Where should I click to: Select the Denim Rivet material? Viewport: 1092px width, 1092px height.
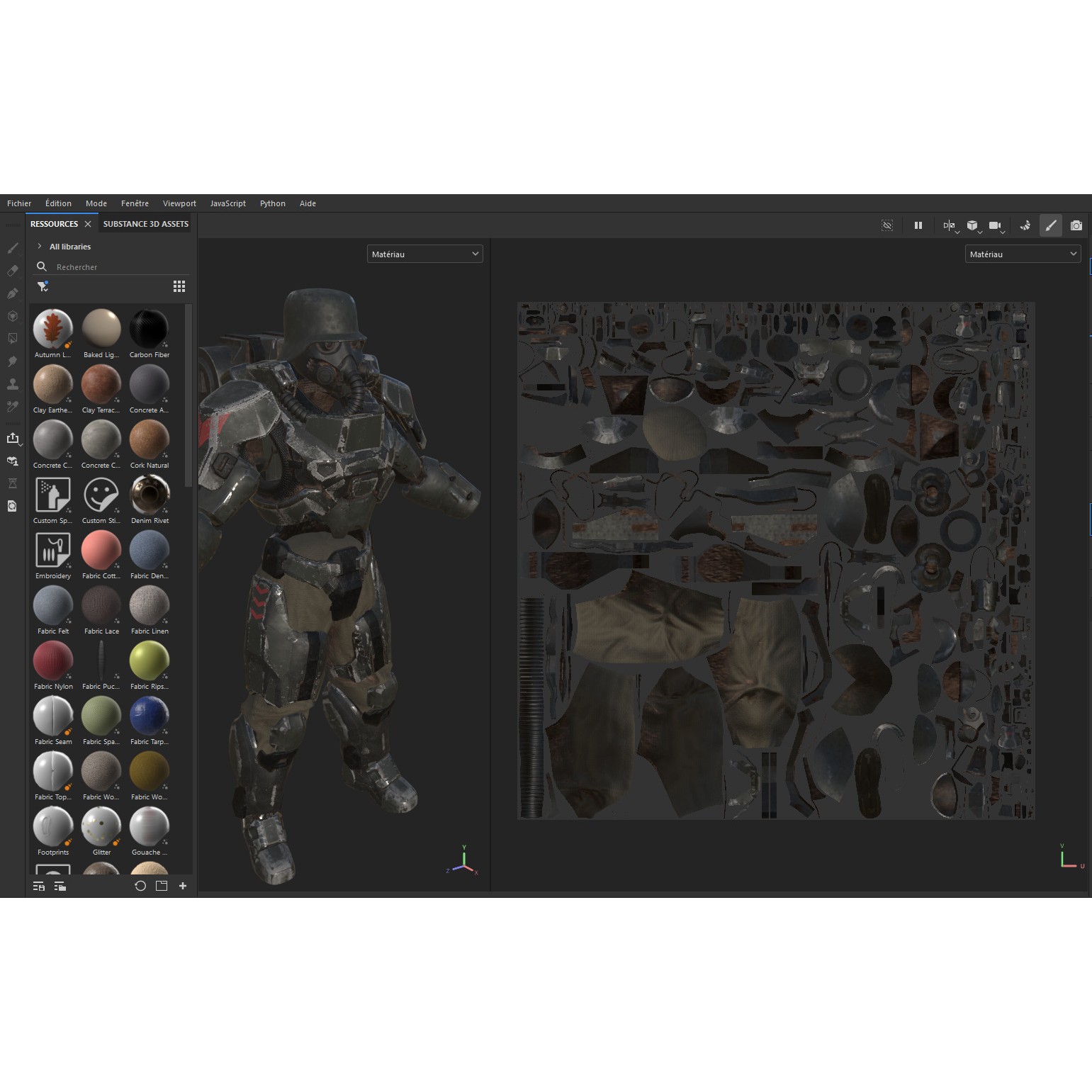pos(150,500)
